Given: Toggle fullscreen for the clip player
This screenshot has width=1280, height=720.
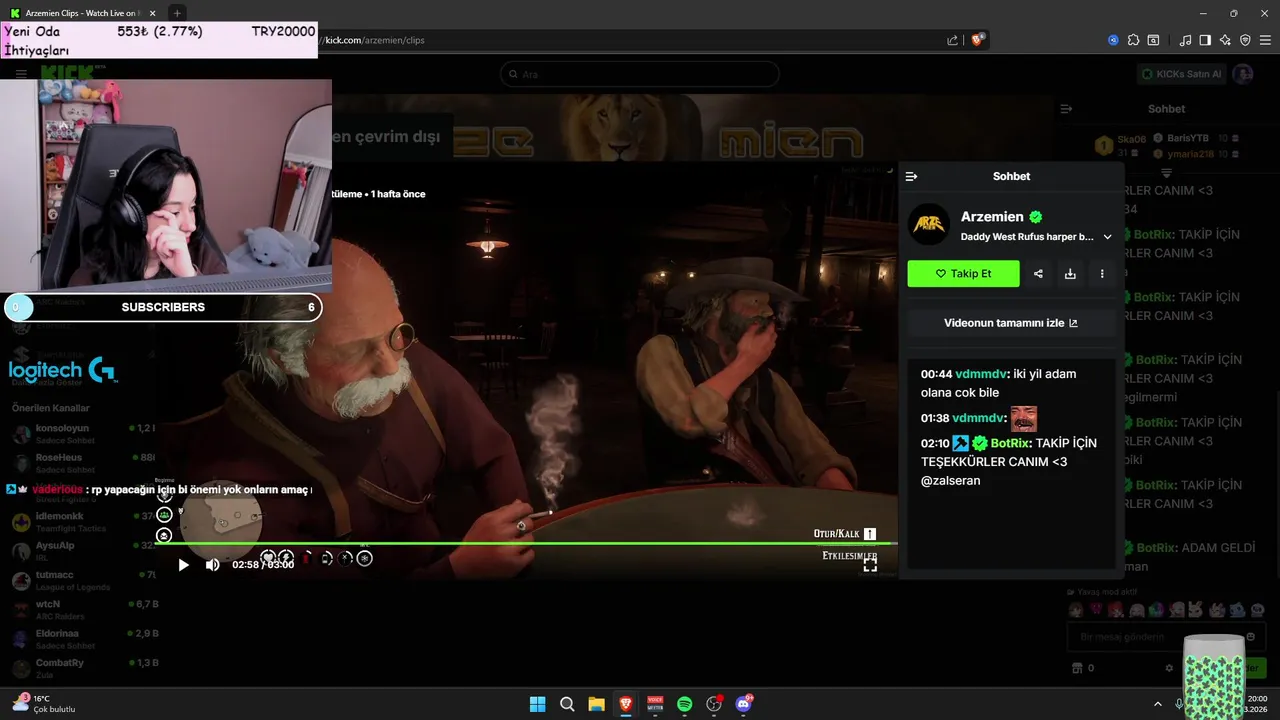Looking at the screenshot, I should (x=870, y=565).
